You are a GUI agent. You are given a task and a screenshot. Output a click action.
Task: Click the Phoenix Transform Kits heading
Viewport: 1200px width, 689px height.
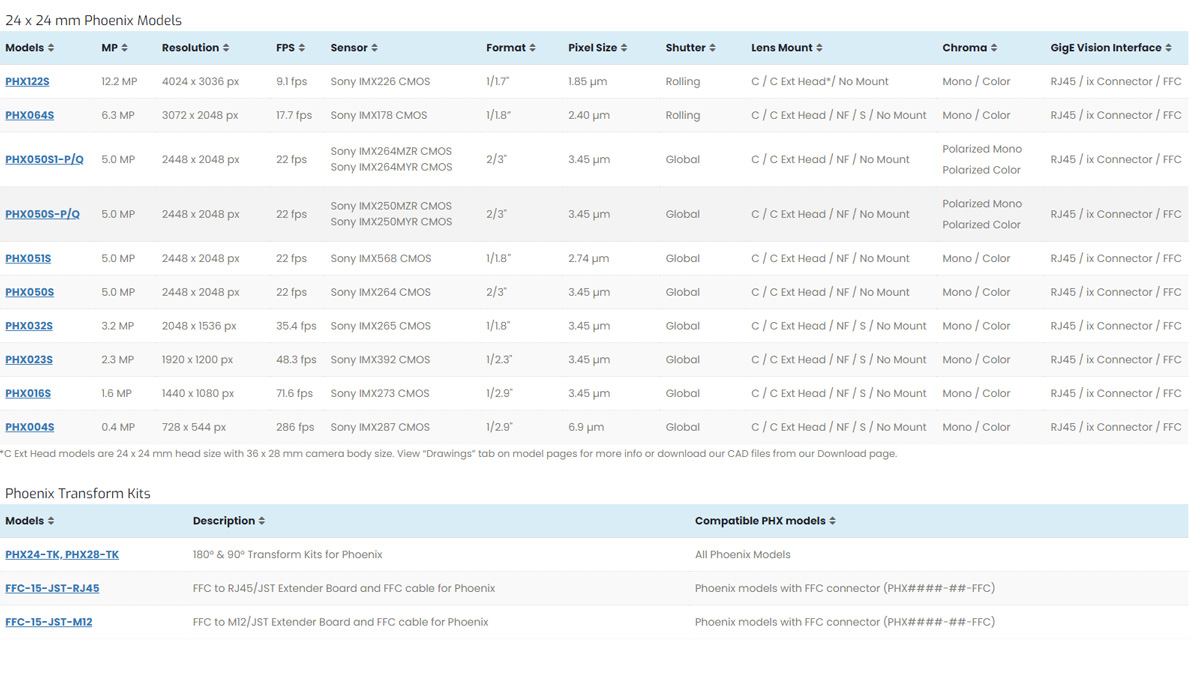(78, 494)
